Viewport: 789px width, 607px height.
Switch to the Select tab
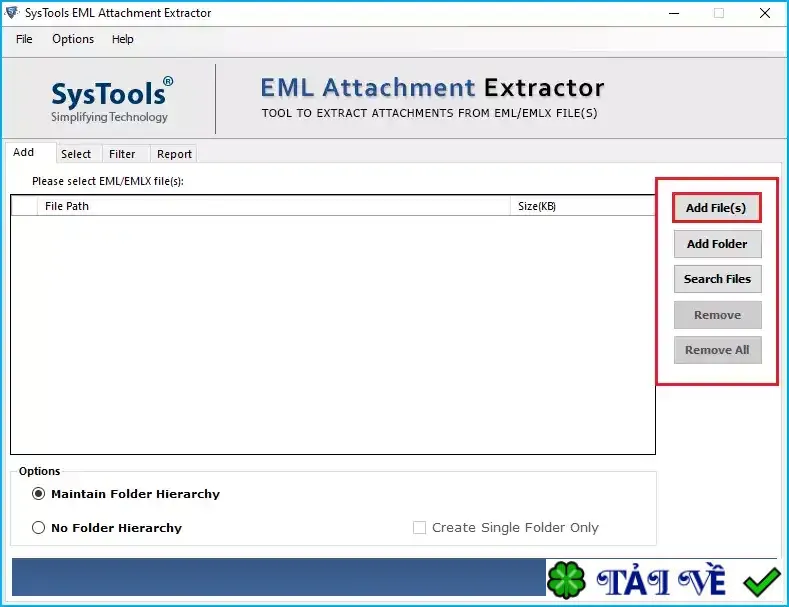click(76, 154)
